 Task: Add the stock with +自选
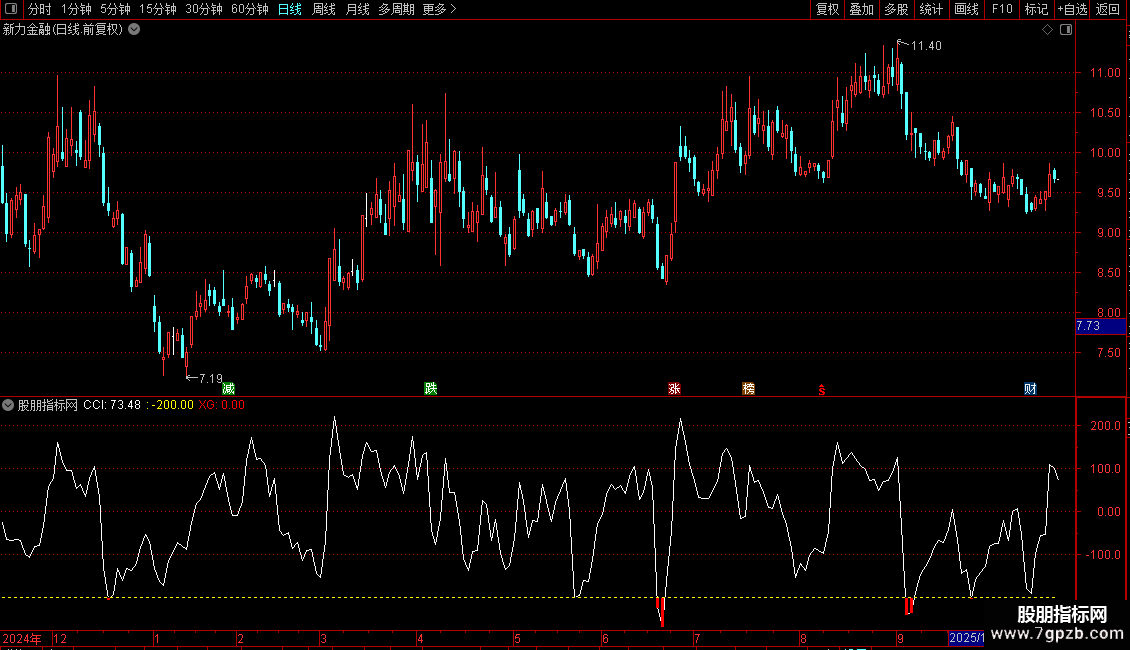(x=1072, y=9)
